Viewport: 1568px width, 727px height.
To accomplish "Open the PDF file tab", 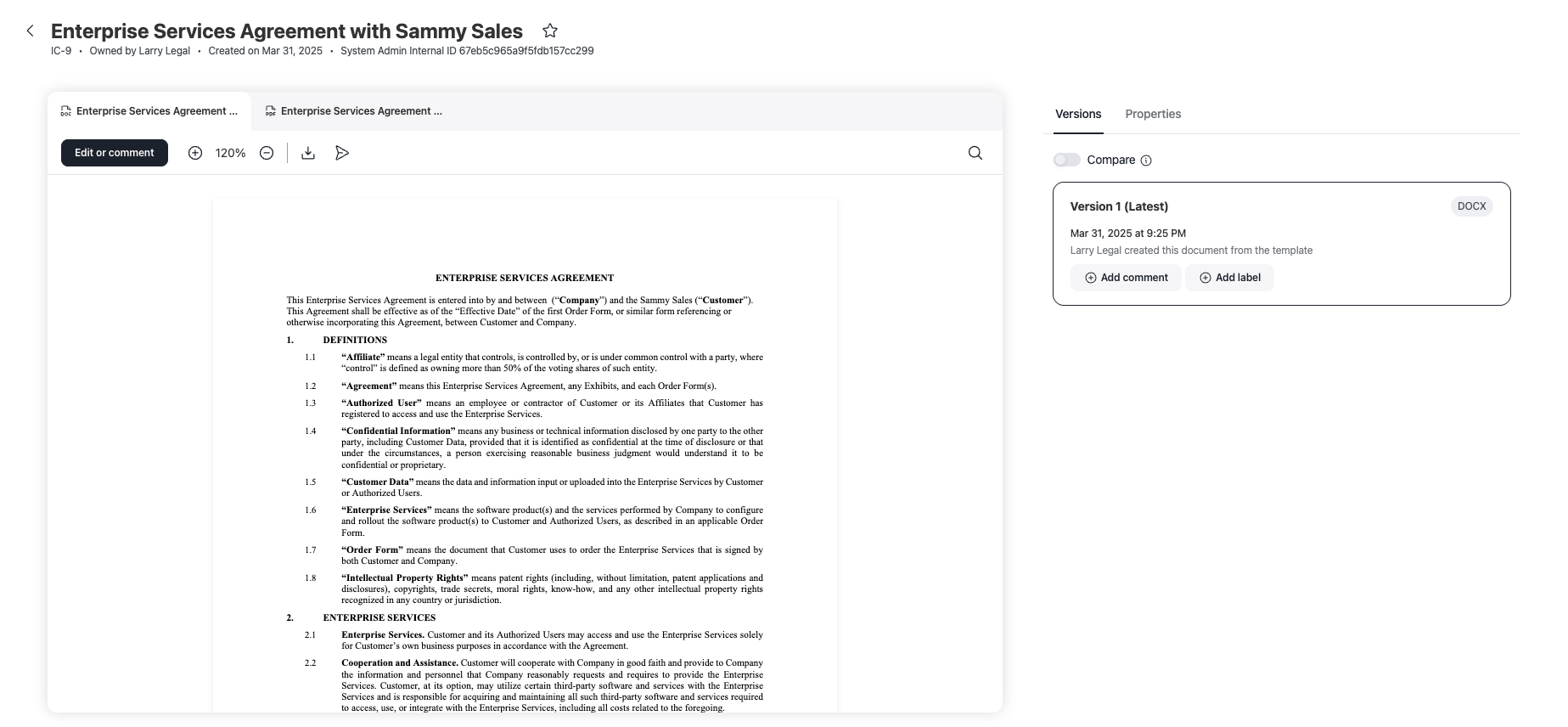I will [x=354, y=111].
